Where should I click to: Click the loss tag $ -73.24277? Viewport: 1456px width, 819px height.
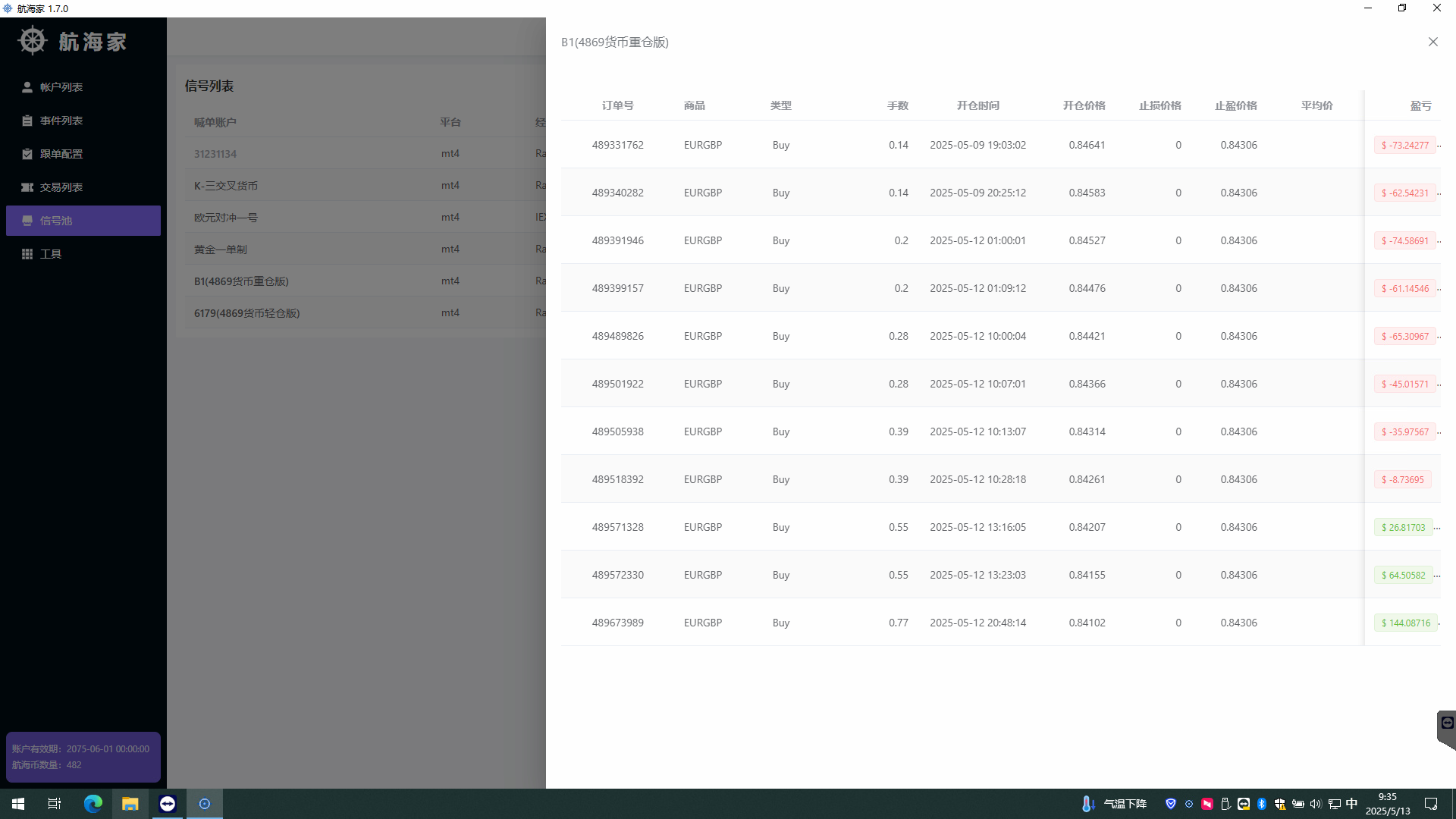1404,146
